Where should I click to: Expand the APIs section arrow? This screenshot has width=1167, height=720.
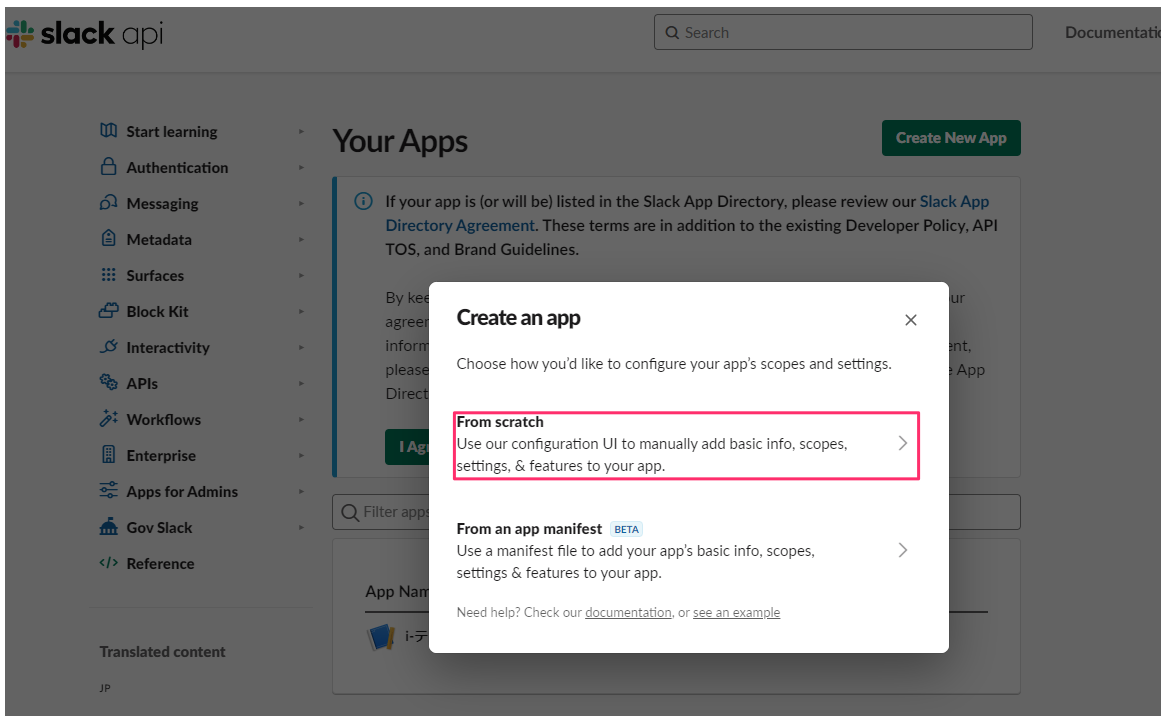[301, 383]
